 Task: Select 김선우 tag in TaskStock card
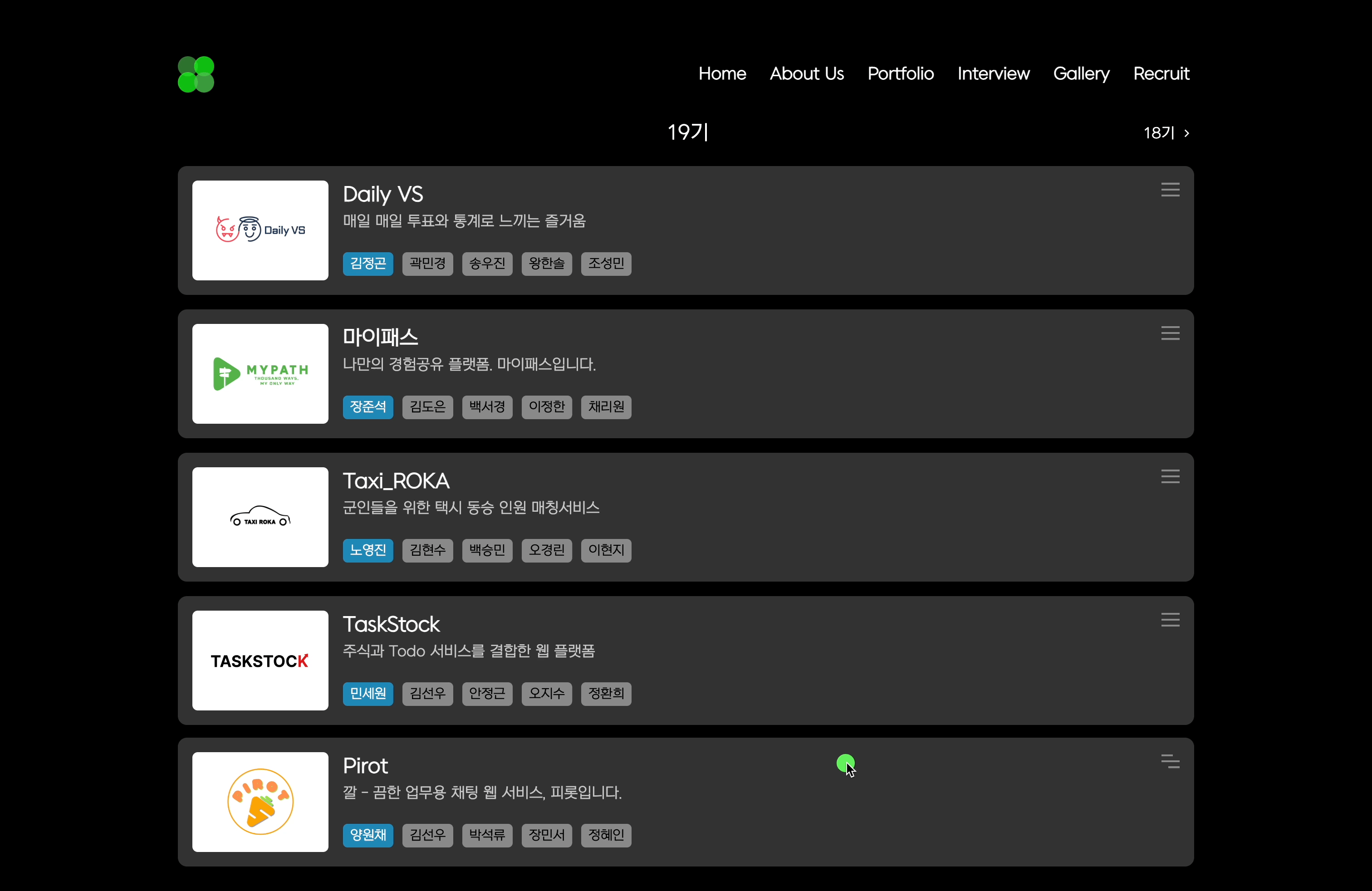click(428, 694)
